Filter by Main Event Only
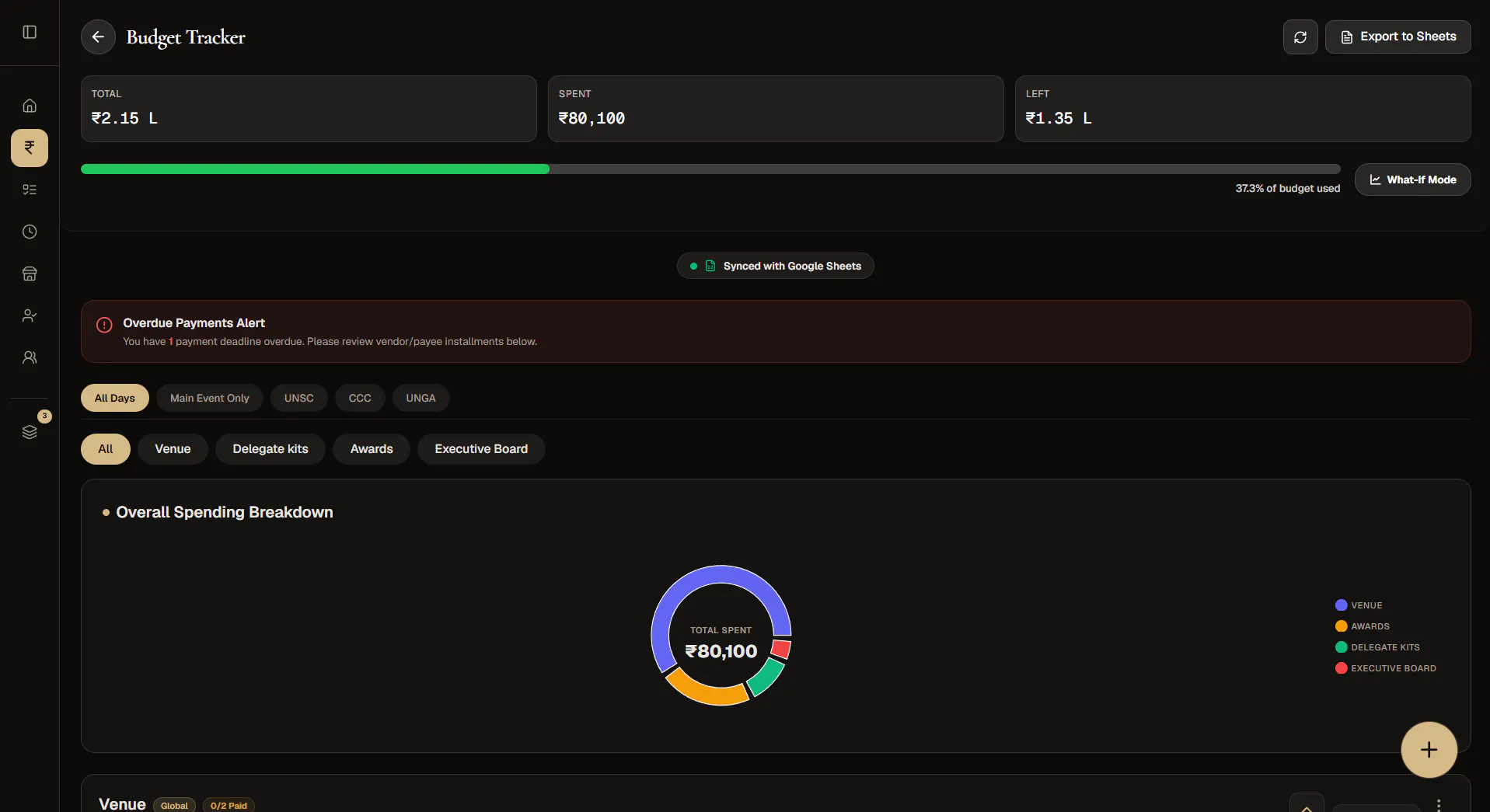This screenshot has height=812, width=1490. [210, 398]
